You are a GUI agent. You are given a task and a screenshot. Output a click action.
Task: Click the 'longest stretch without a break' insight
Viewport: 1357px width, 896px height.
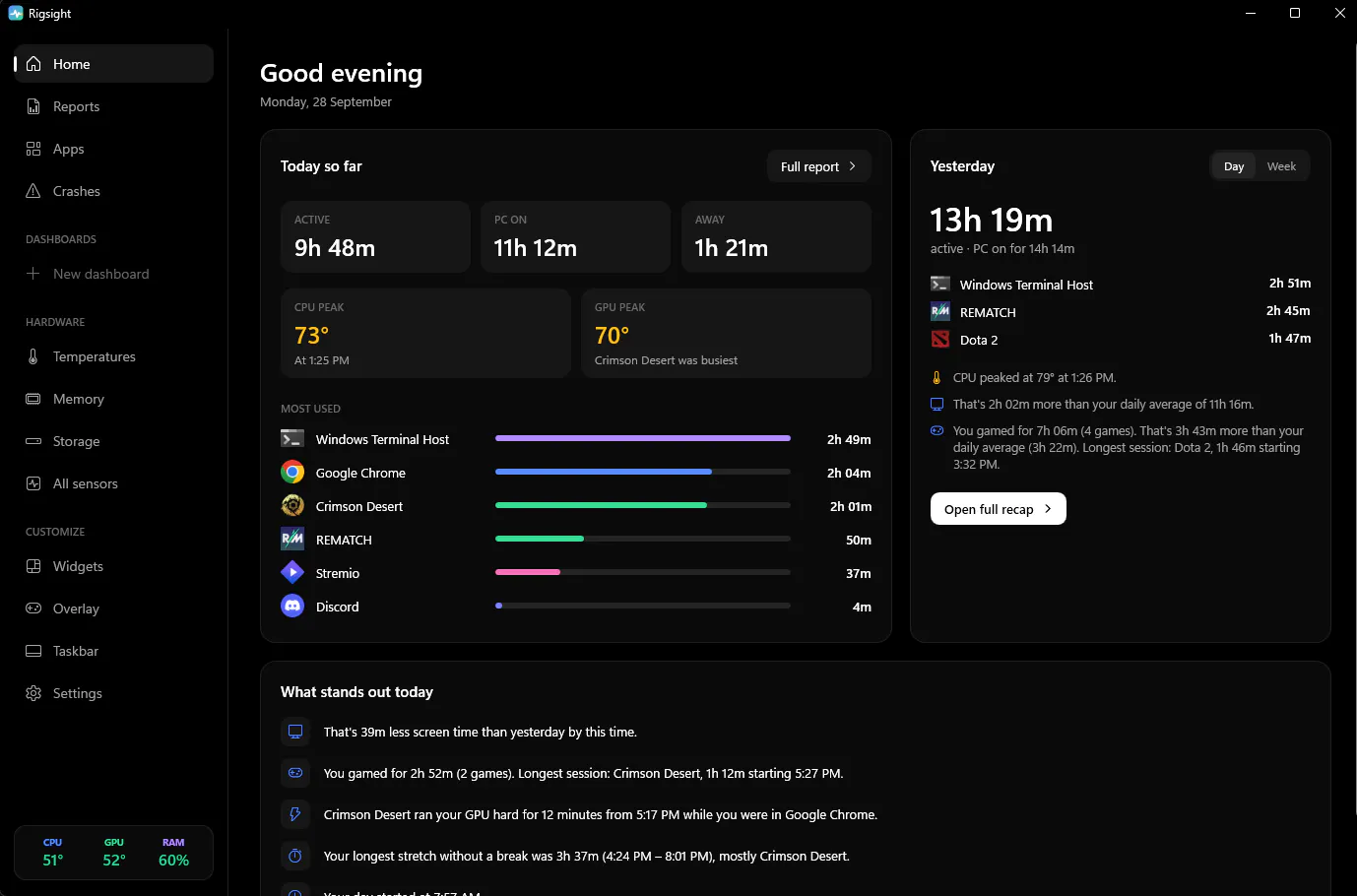click(x=587, y=857)
